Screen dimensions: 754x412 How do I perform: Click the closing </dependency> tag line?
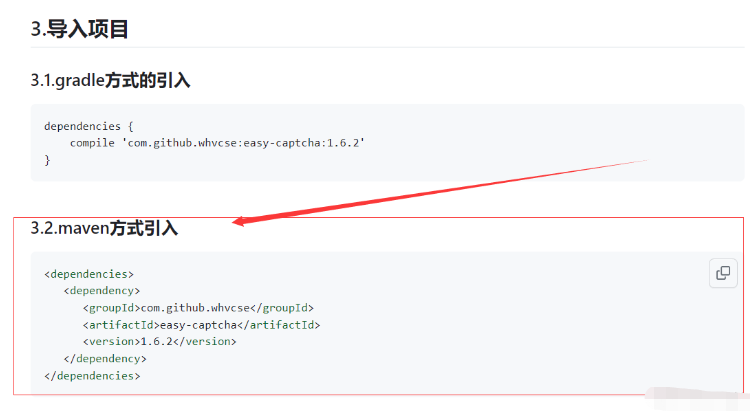(105, 359)
